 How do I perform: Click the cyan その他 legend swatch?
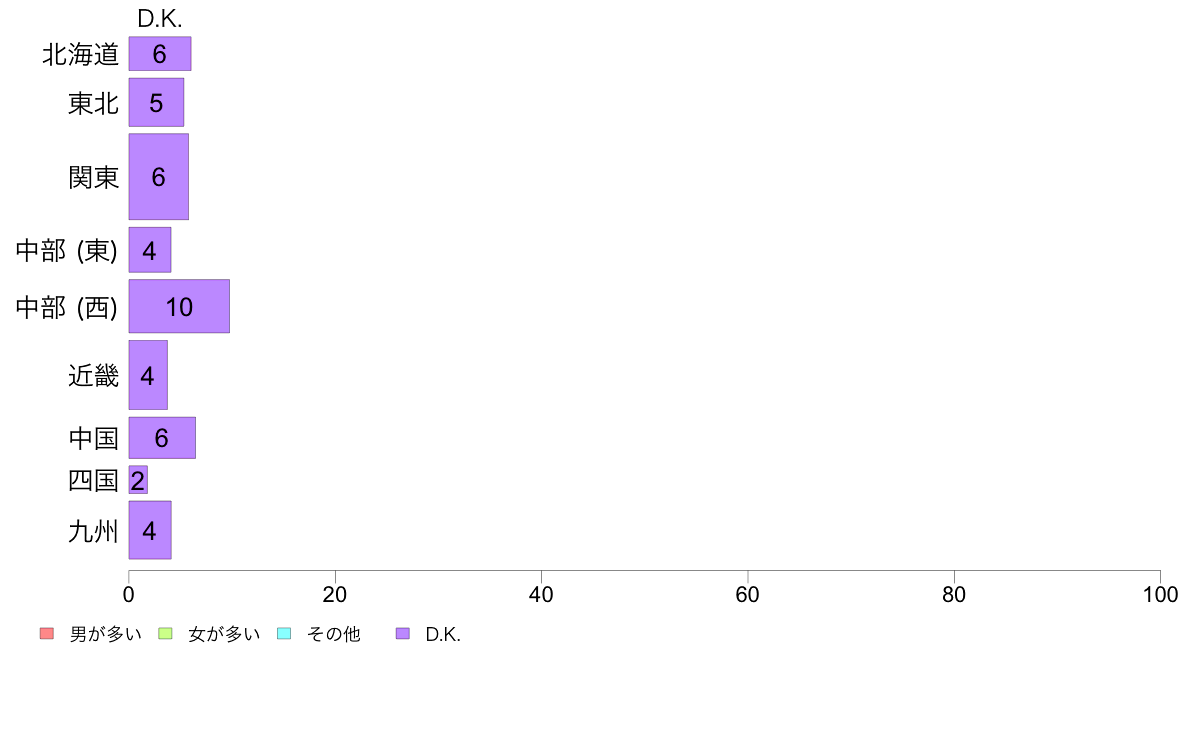click(x=284, y=633)
